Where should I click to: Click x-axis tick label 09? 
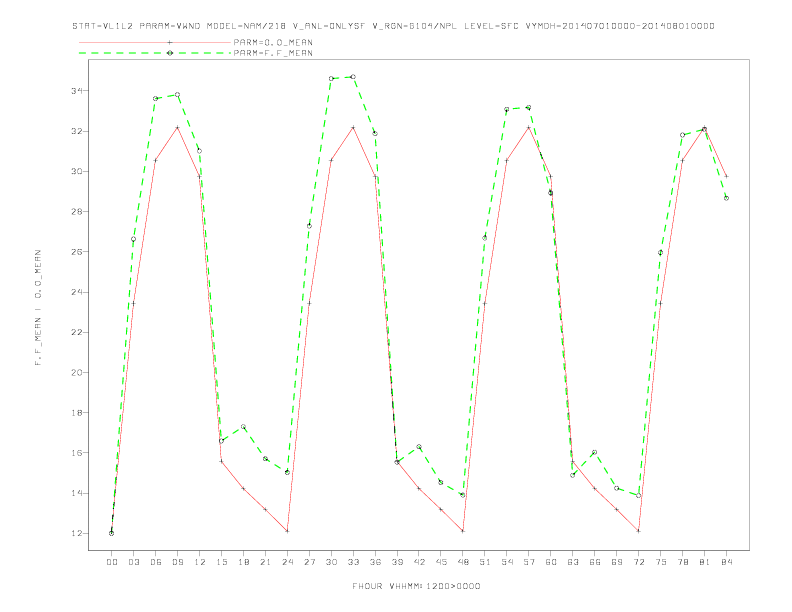coord(177,562)
